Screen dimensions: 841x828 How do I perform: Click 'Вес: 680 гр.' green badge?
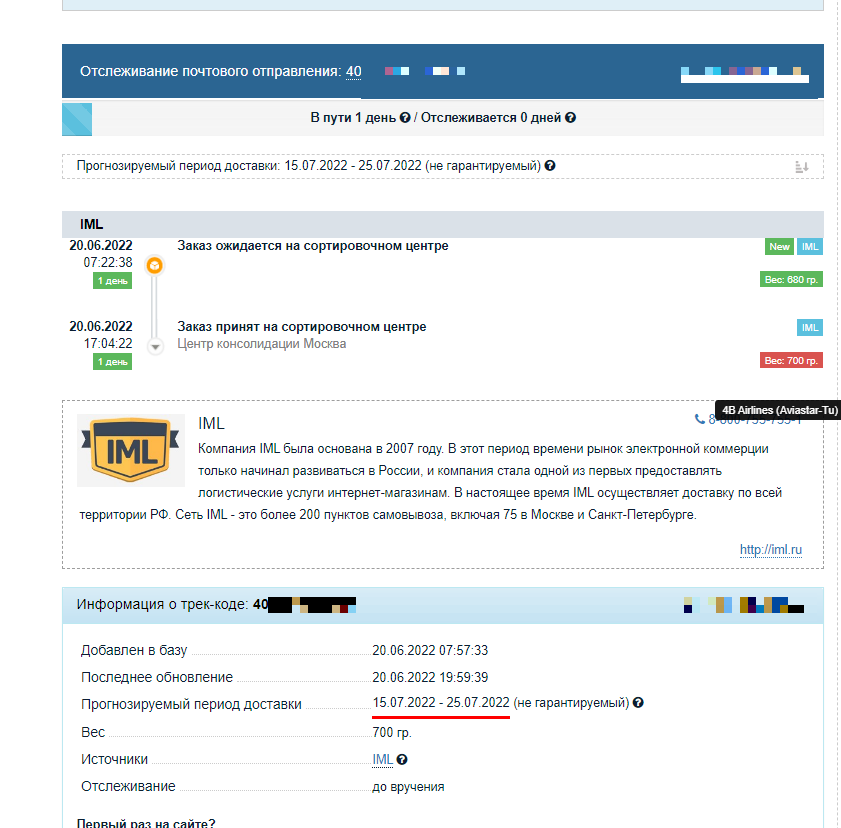(791, 279)
